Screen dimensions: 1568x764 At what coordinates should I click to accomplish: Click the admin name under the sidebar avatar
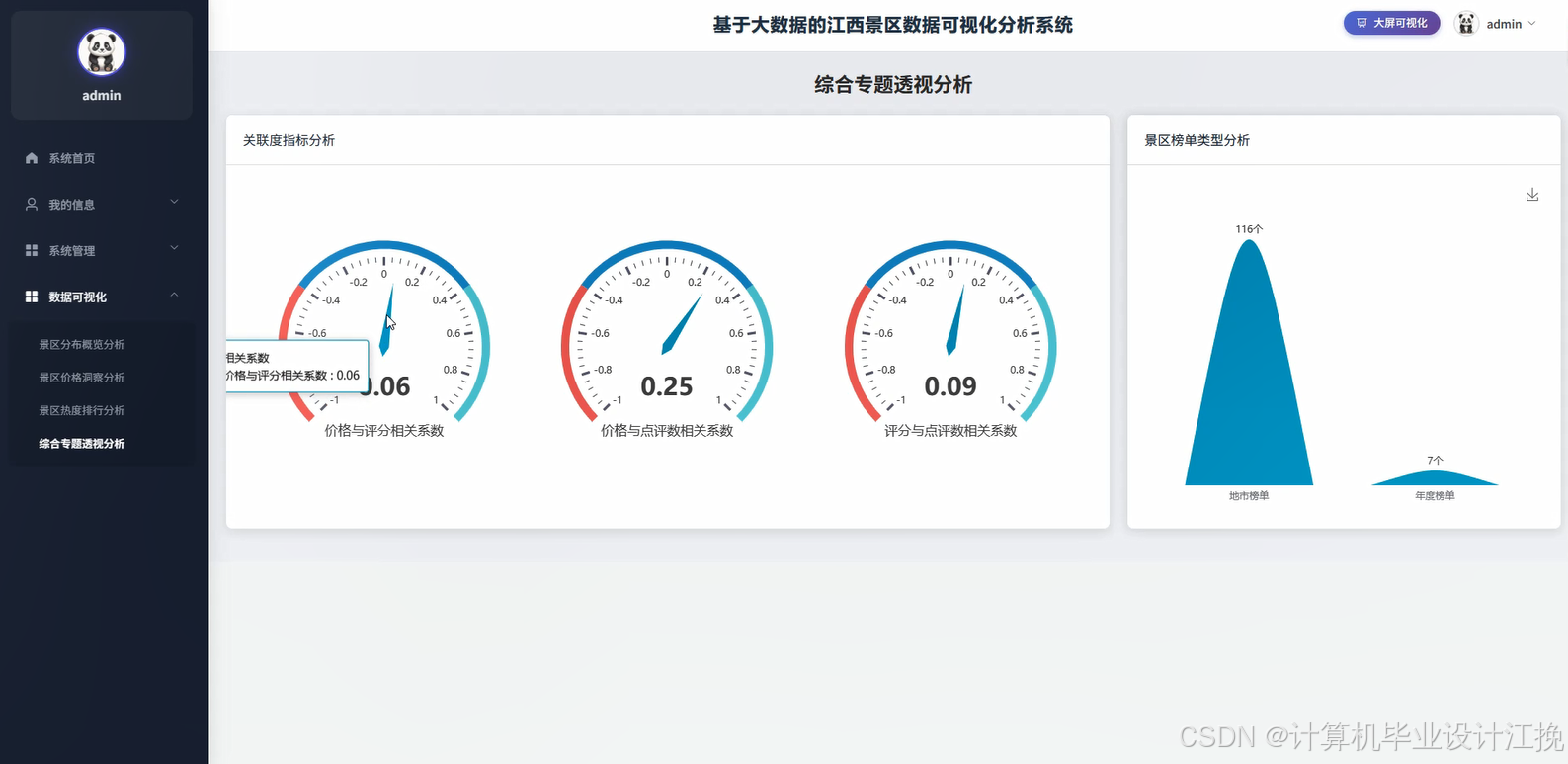point(102,95)
